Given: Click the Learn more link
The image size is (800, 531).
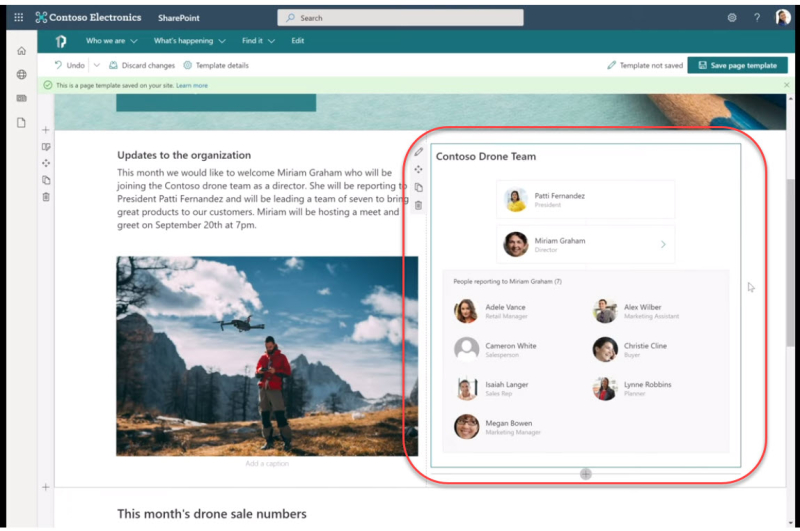Looking at the screenshot, I should (192, 86).
